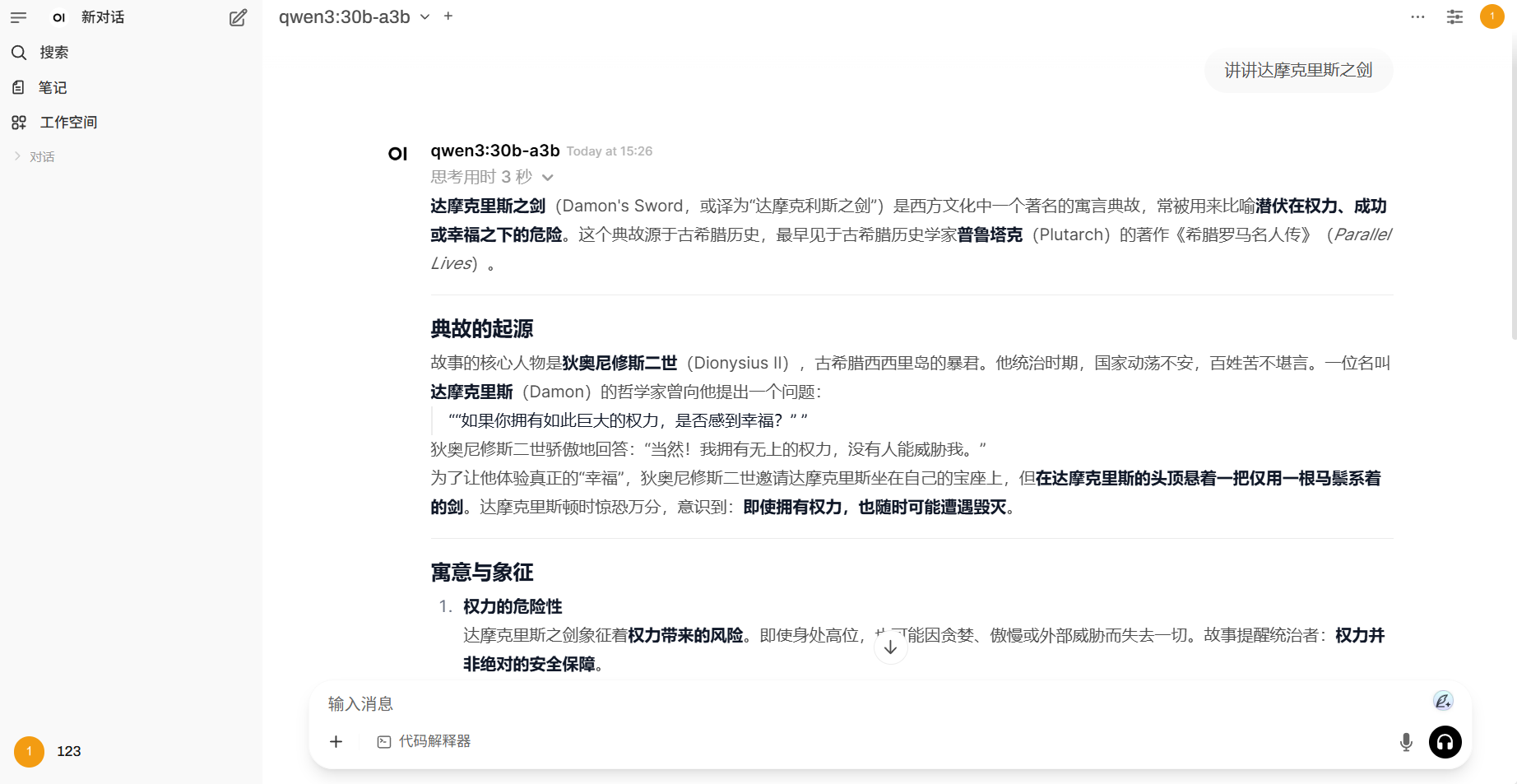Click the orange user avatar at top right

tap(1491, 16)
